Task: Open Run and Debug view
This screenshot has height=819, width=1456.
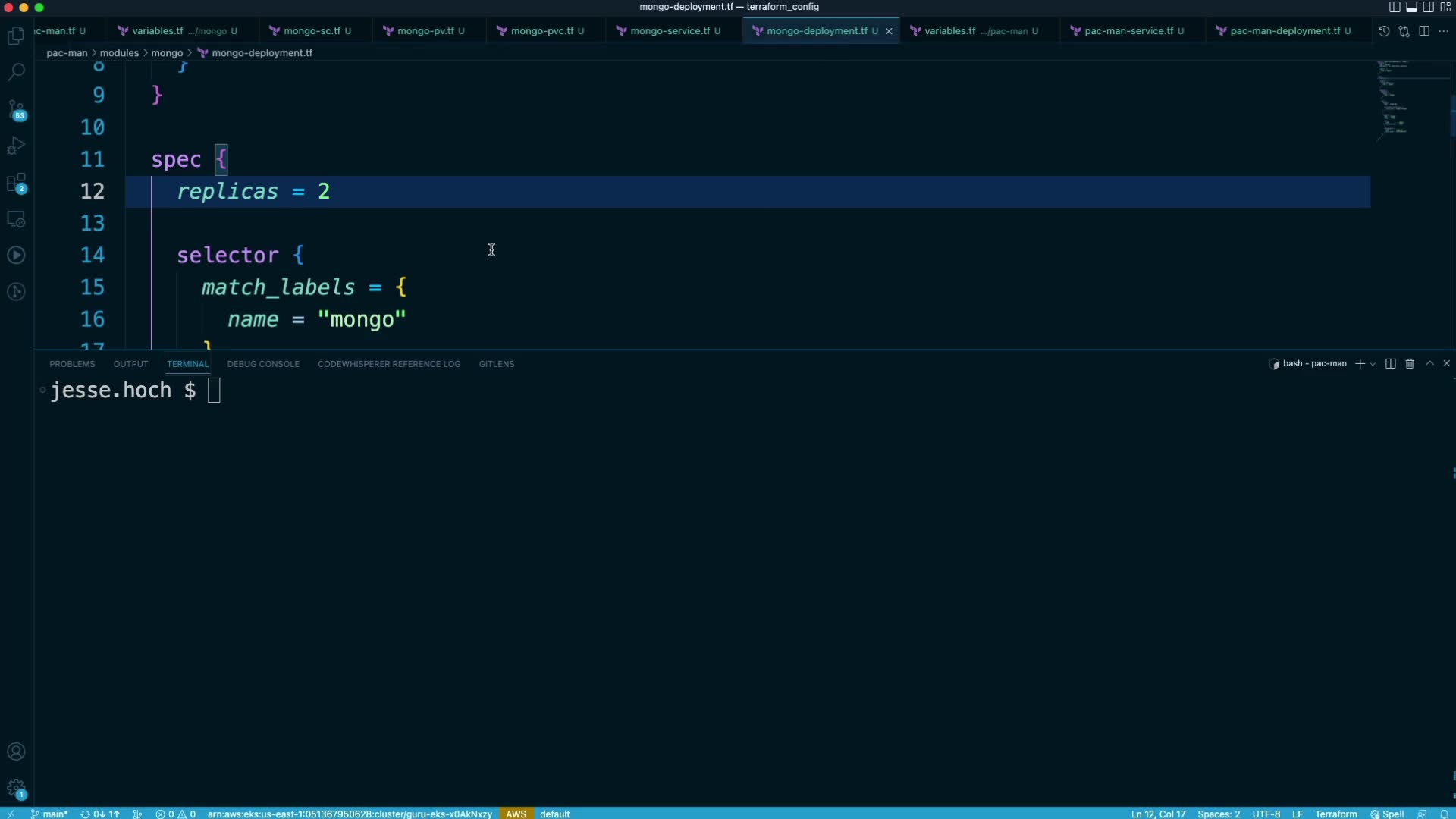Action: [16, 146]
